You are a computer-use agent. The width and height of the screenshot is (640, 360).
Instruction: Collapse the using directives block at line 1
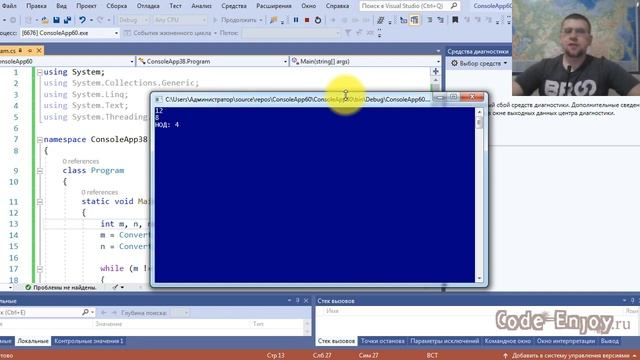tap(40, 72)
